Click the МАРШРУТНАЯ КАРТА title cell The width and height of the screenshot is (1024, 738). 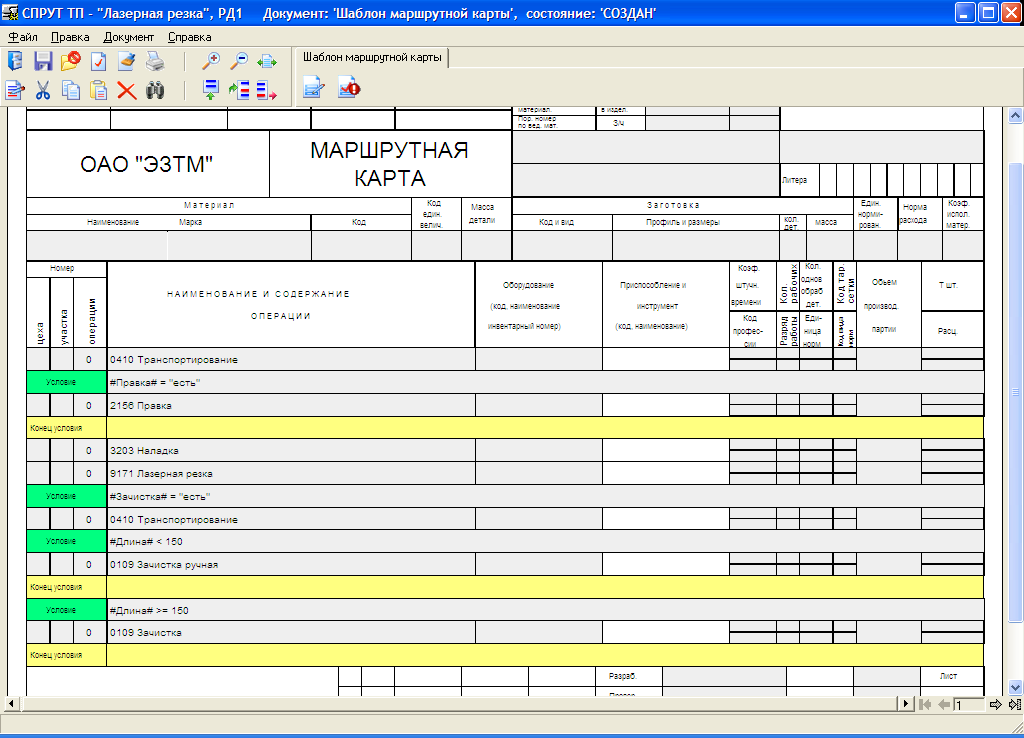pyautogui.click(x=390, y=164)
